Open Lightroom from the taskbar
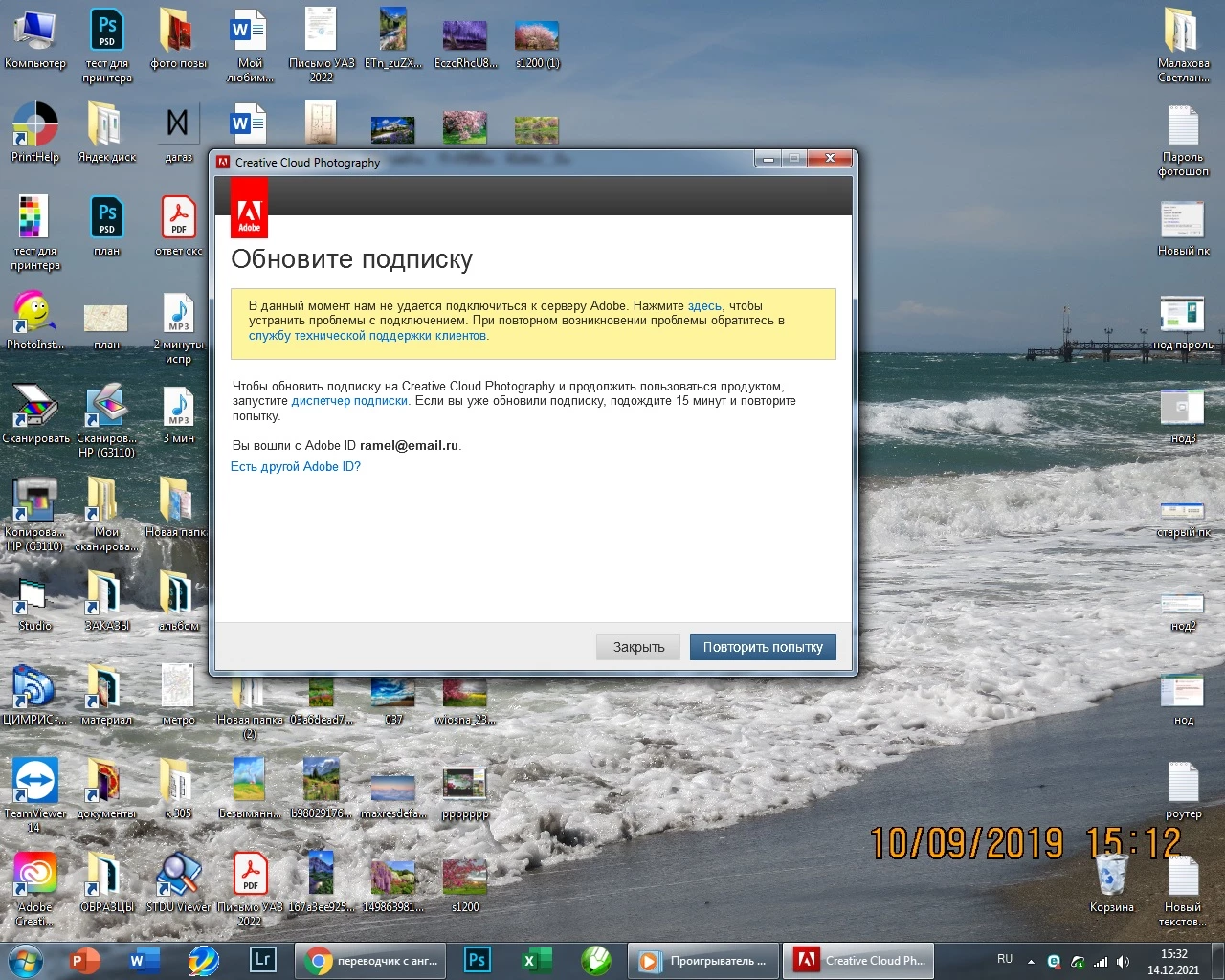The width and height of the screenshot is (1225, 980). point(262,960)
